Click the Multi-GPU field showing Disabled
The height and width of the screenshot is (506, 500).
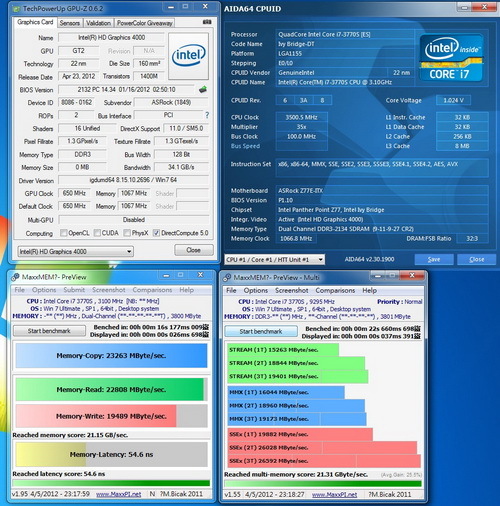(133, 220)
